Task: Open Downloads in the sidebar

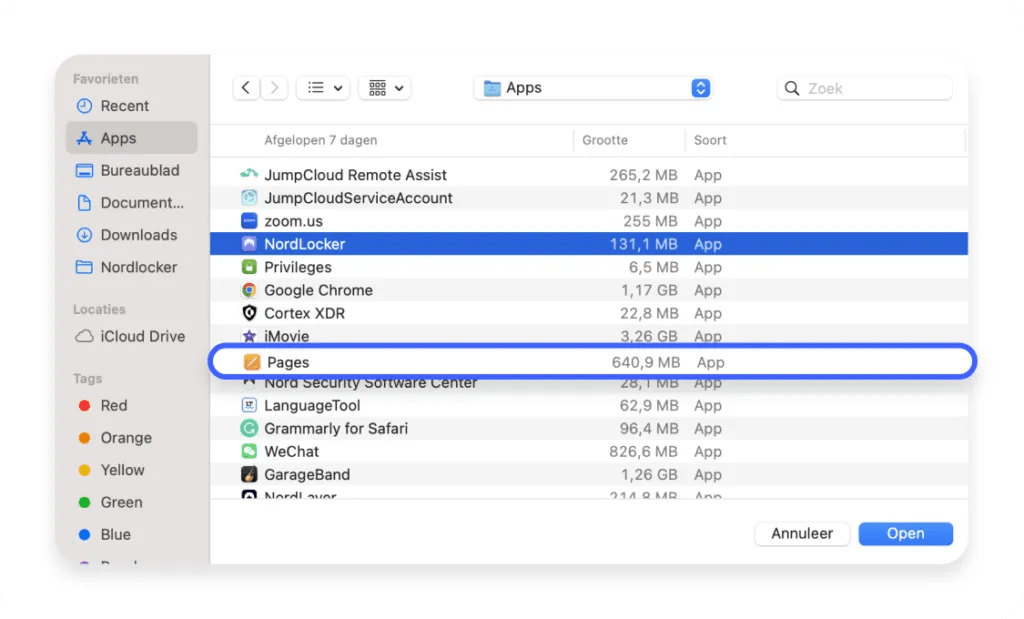Action: point(131,235)
